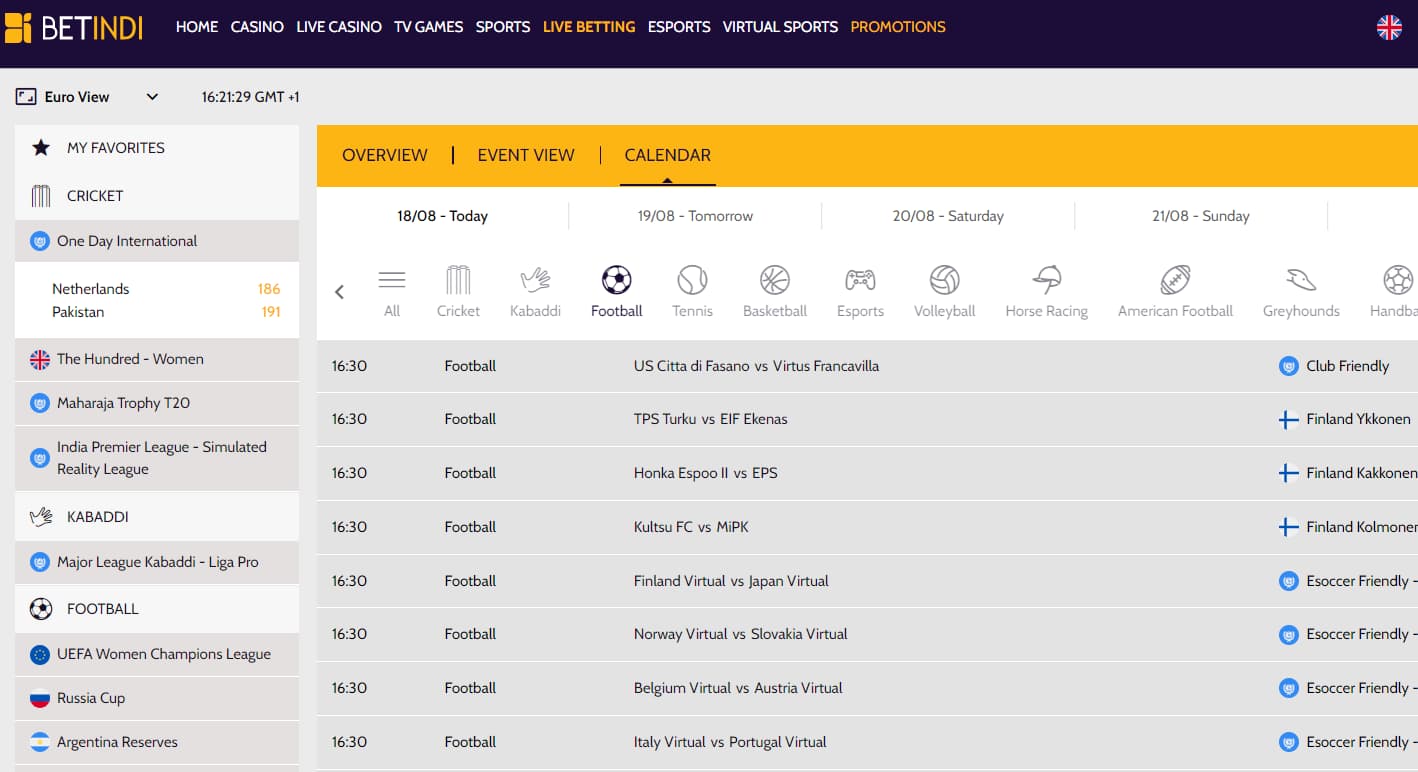The image size is (1418, 772).
Task: Open the CASINO menu
Action: tap(257, 27)
